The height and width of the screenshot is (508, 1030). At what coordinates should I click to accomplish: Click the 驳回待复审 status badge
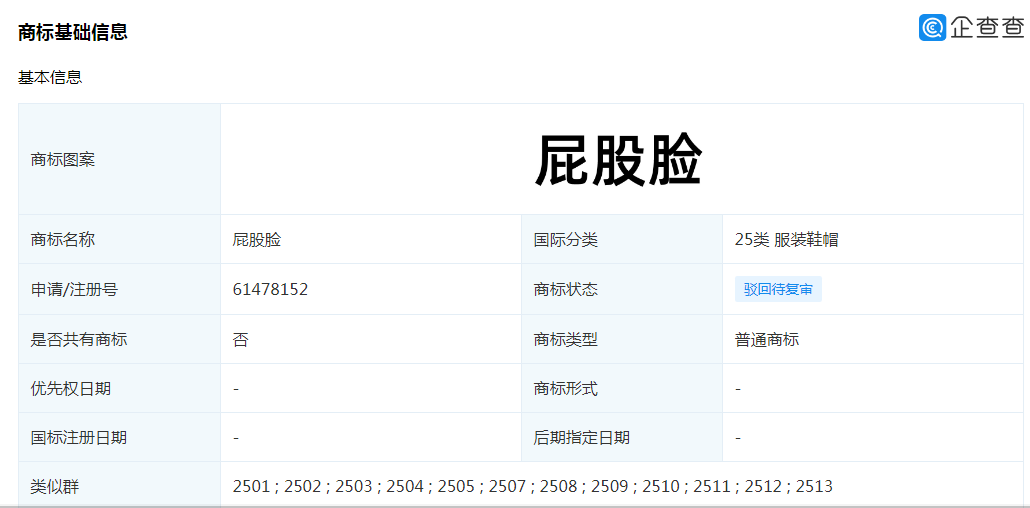tap(778, 290)
